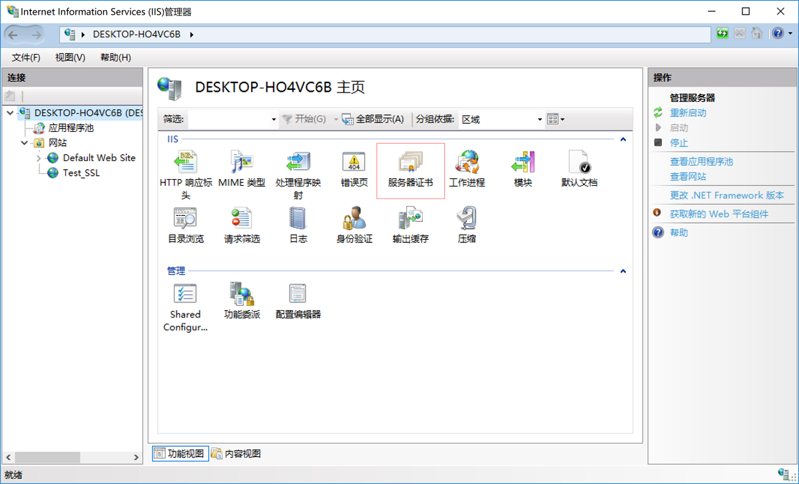799x484 pixels.
Task: Click the 查看网站 link
Action: pyautogui.click(x=688, y=176)
